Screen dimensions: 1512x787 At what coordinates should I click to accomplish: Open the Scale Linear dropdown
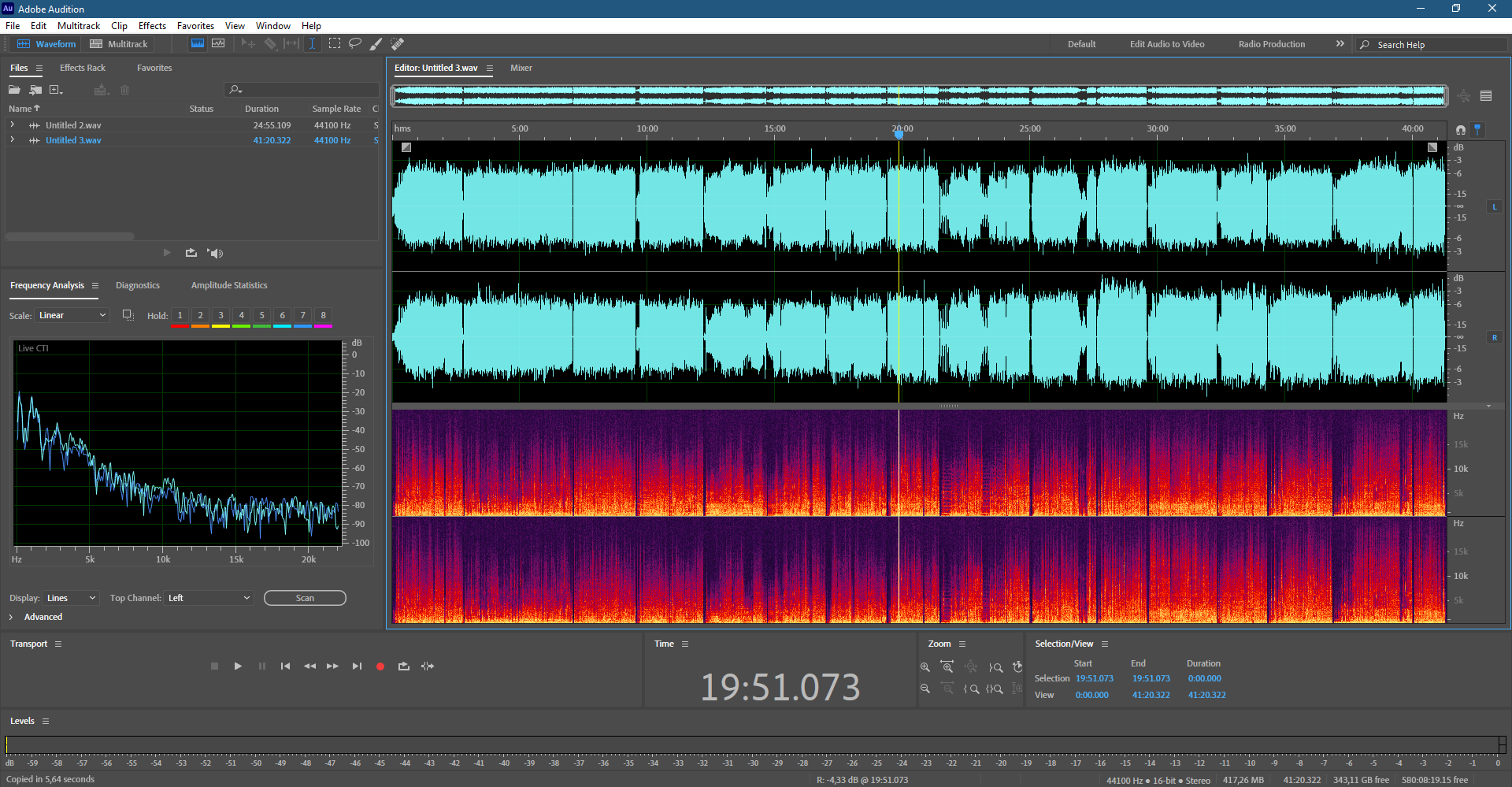click(x=72, y=315)
